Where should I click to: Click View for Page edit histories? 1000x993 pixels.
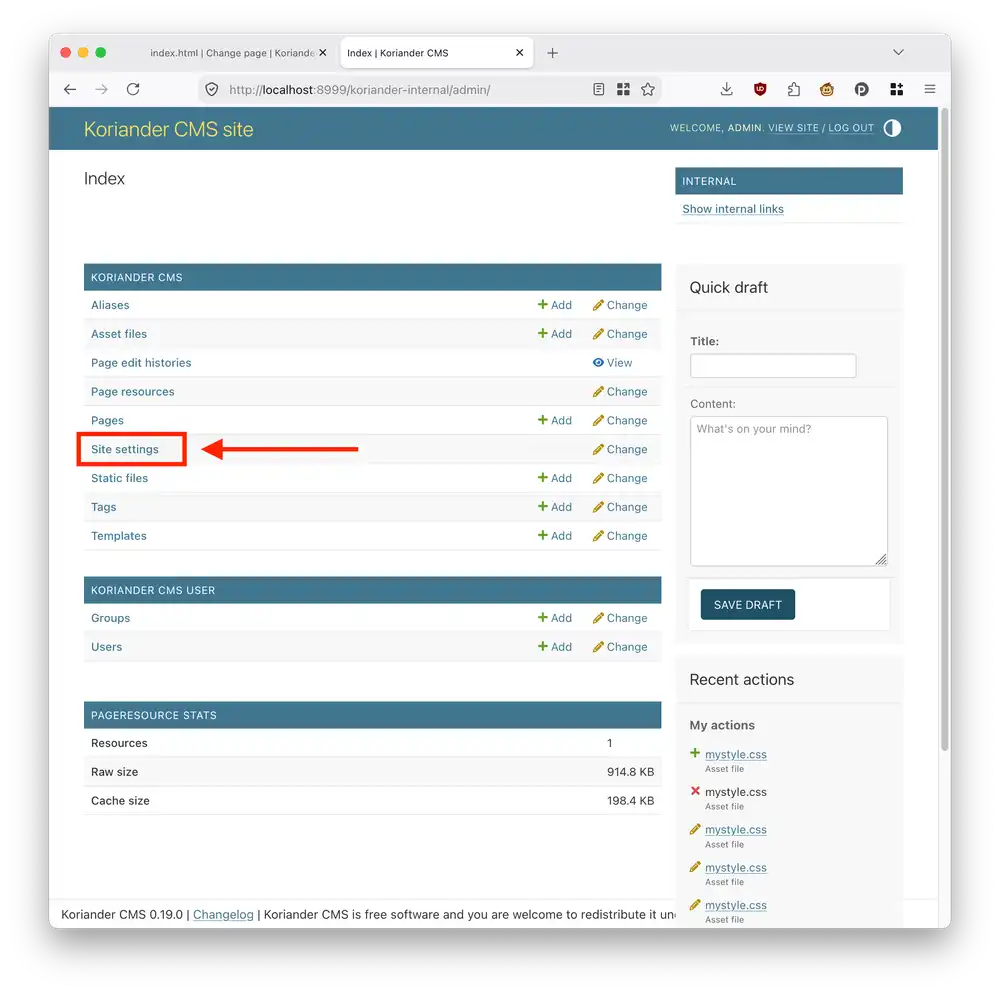pos(612,362)
